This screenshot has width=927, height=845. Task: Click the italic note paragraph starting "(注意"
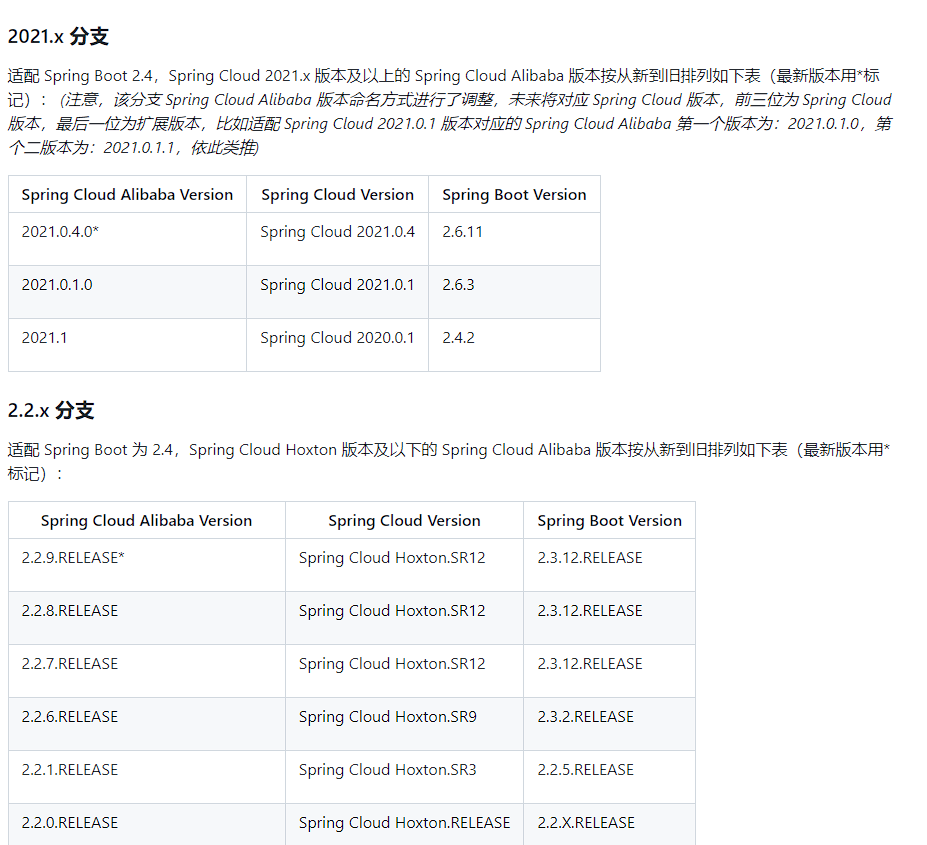pyautogui.click(x=449, y=124)
